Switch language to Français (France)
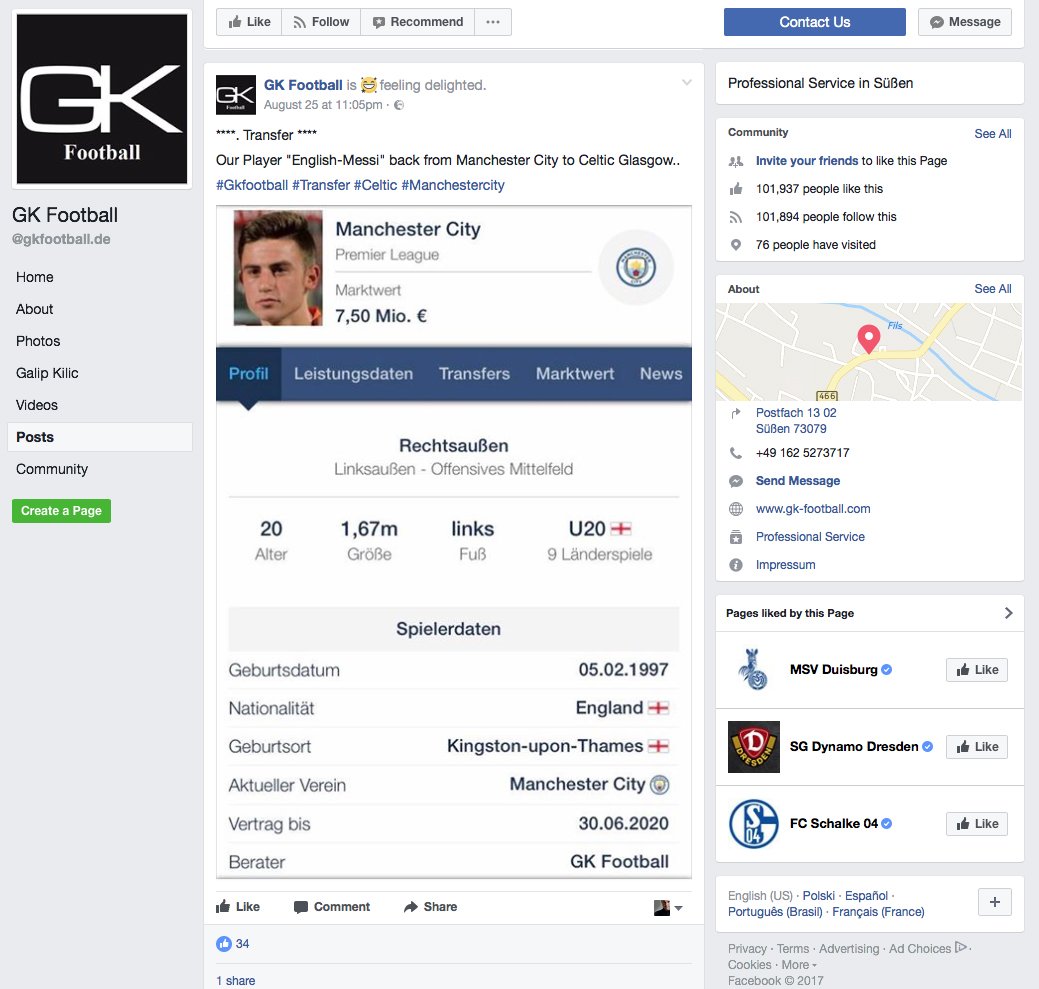Viewport: 1039px width, 989px height. click(878, 911)
